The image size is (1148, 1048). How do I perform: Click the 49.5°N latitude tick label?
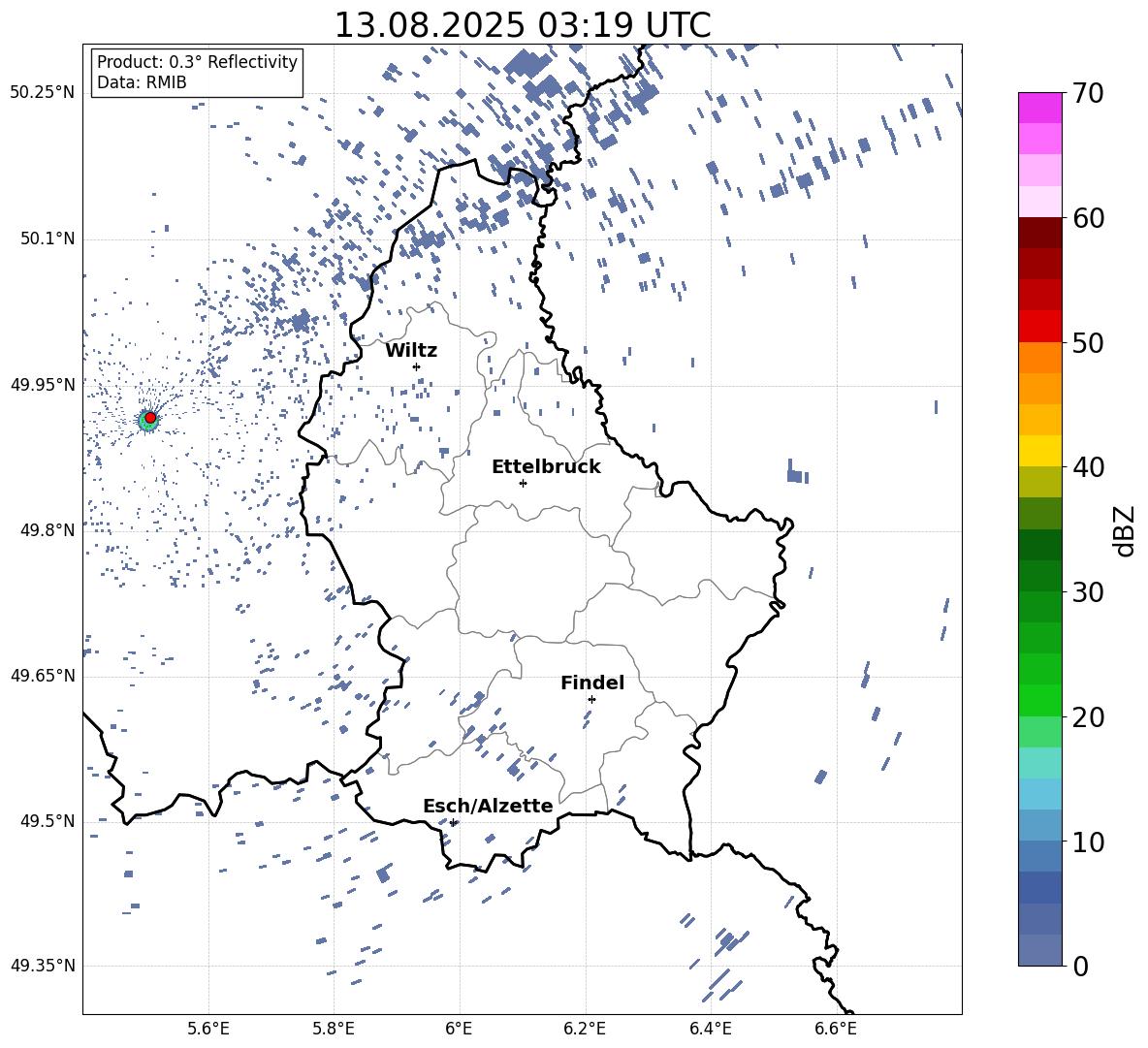48,821
